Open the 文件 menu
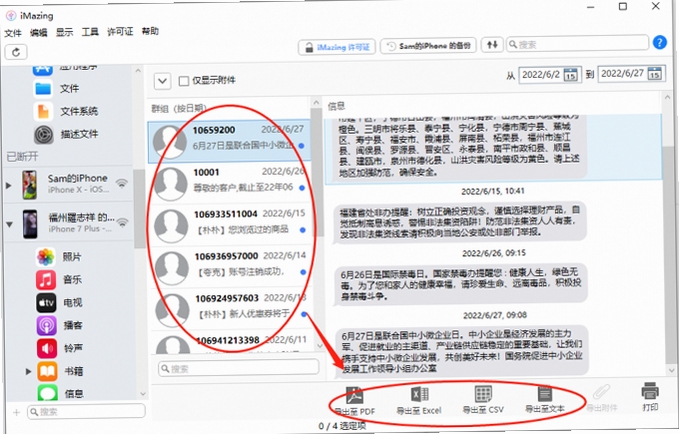The height and width of the screenshot is (434, 679). click(13, 33)
